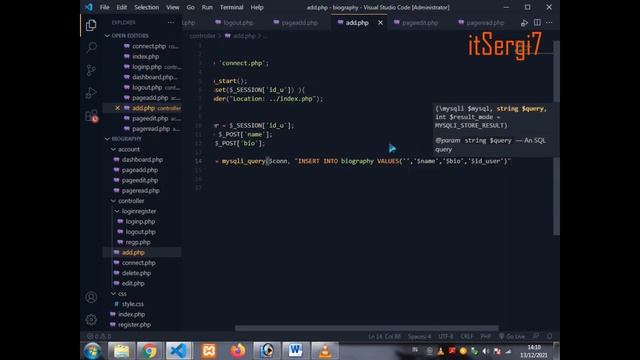
Task: Open the Explorer view in activity bar
Action: (91, 25)
